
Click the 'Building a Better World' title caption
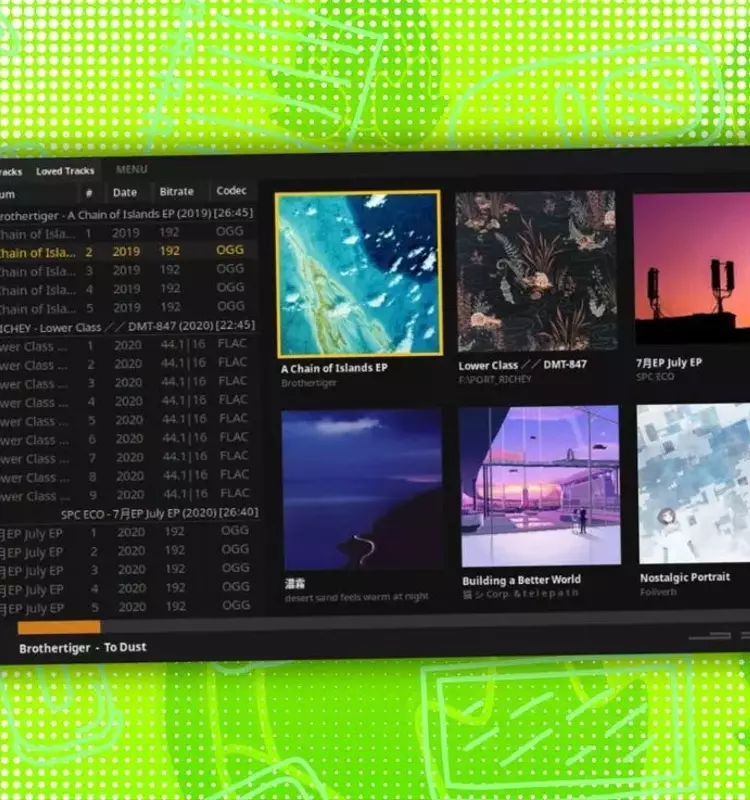pos(521,580)
